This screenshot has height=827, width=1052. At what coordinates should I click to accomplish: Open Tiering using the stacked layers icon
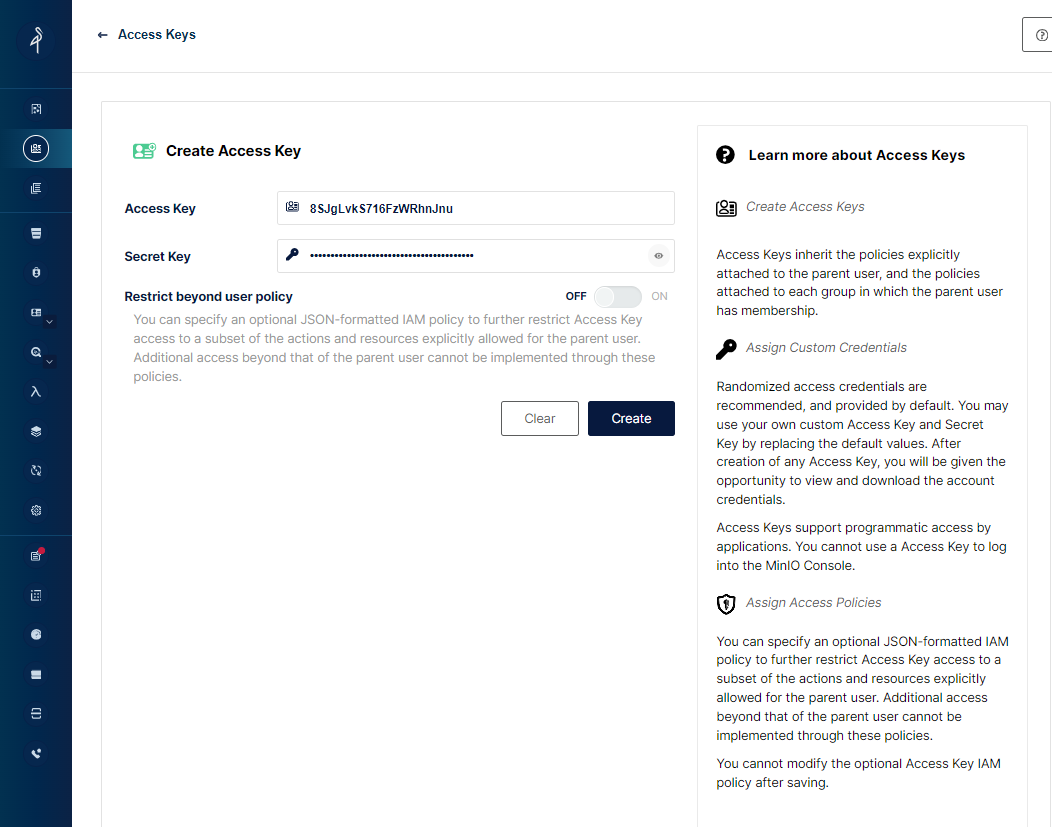tap(36, 432)
